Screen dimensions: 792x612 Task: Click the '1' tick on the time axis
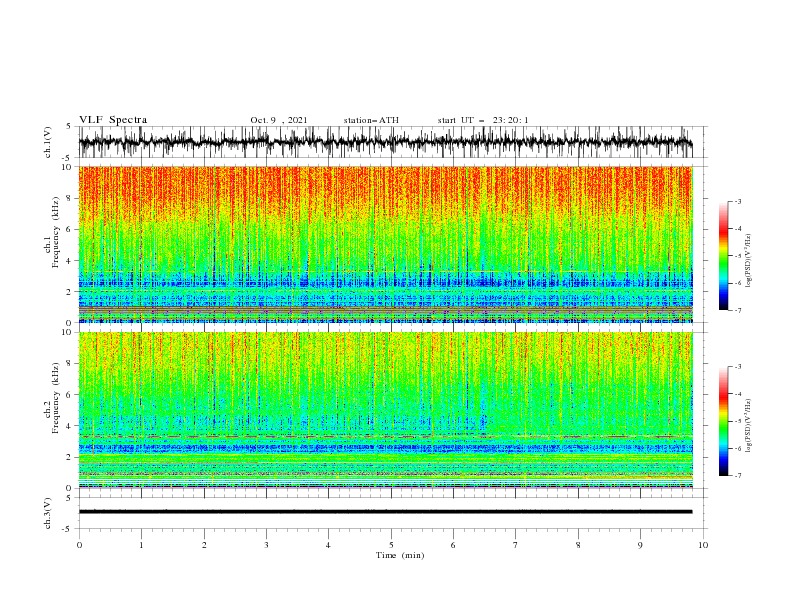pyautogui.click(x=141, y=545)
